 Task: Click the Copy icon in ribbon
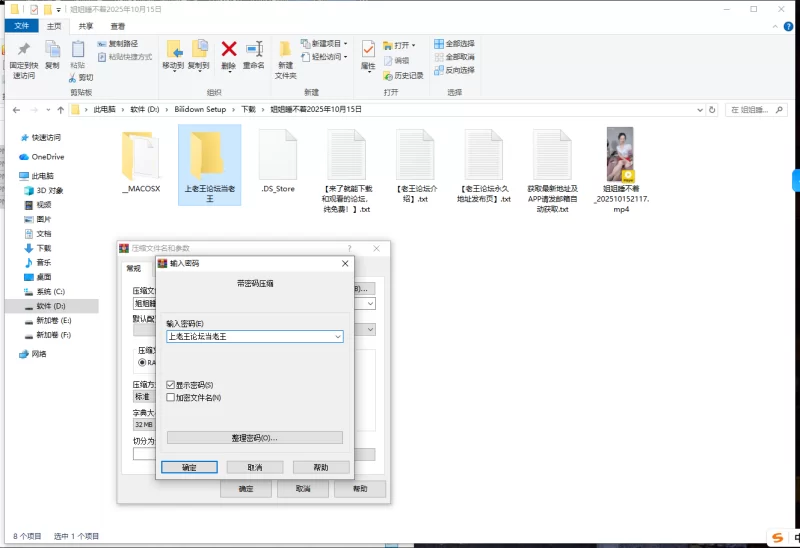tap(52, 49)
